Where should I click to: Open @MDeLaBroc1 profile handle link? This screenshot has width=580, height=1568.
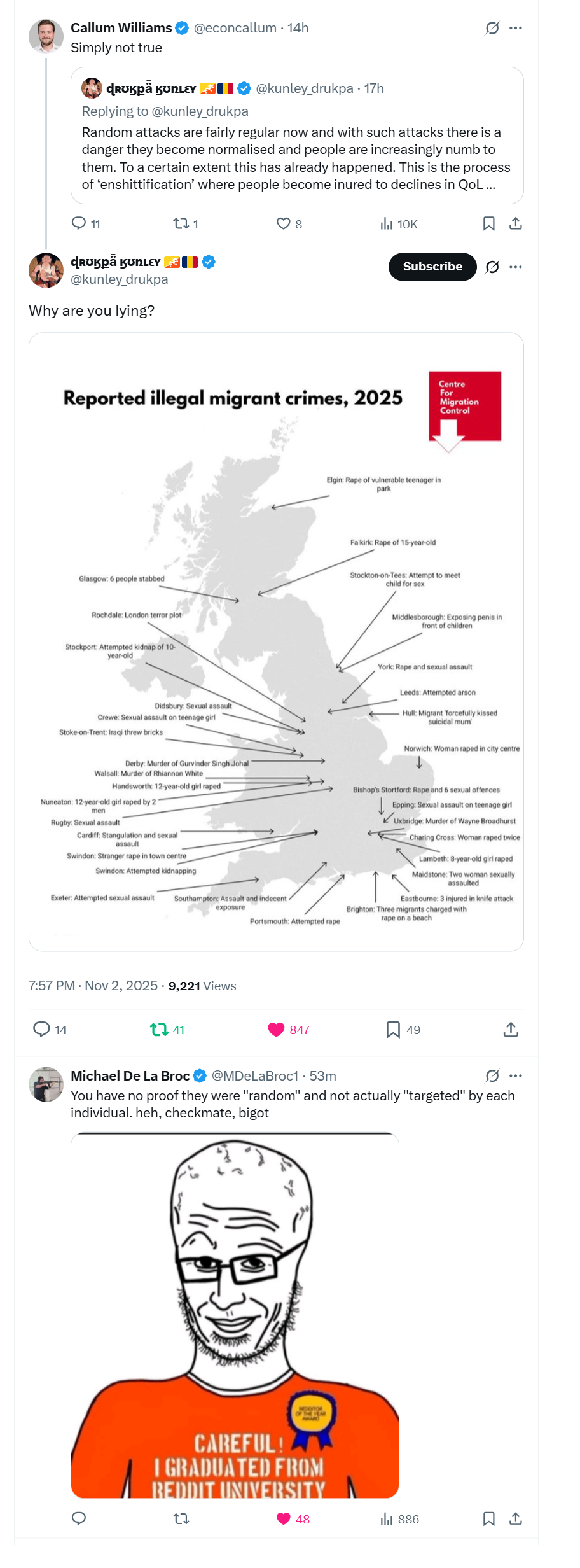254,1075
